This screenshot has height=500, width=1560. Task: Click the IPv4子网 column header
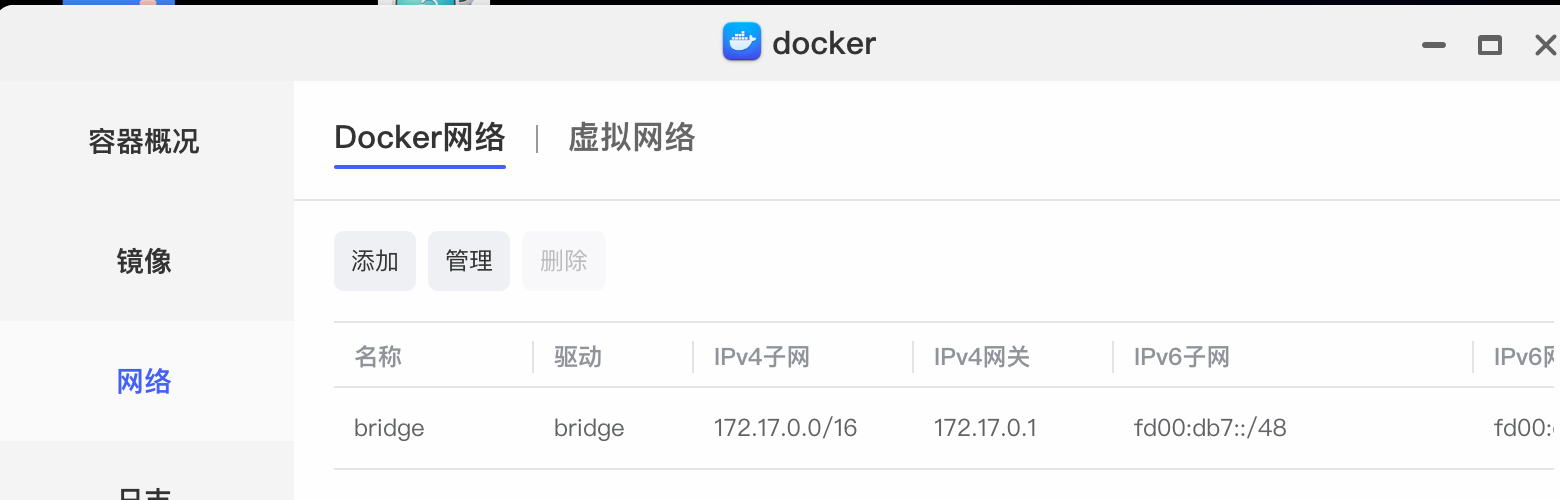pyautogui.click(x=761, y=357)
